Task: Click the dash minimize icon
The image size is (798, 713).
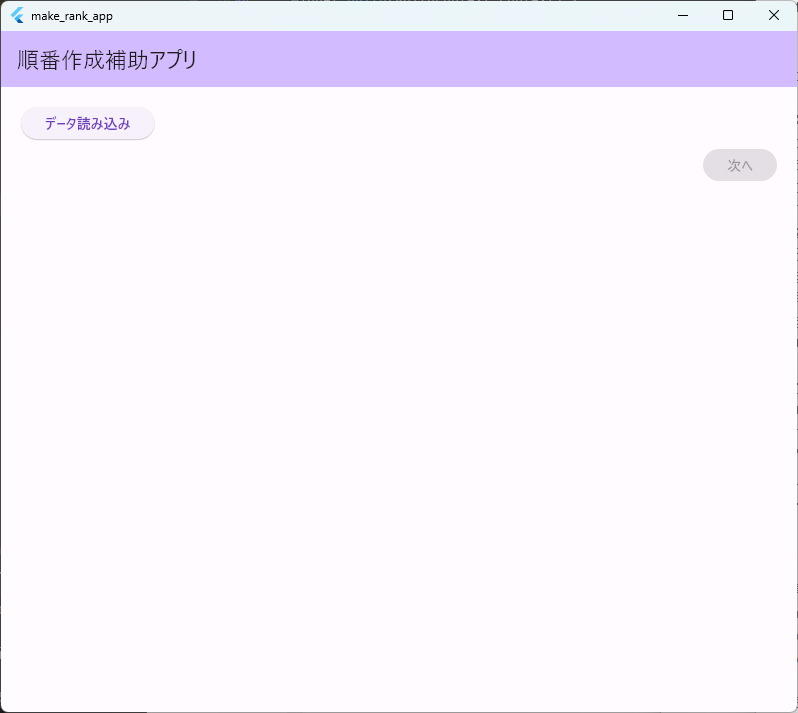Action: click(x=682, y=15)
